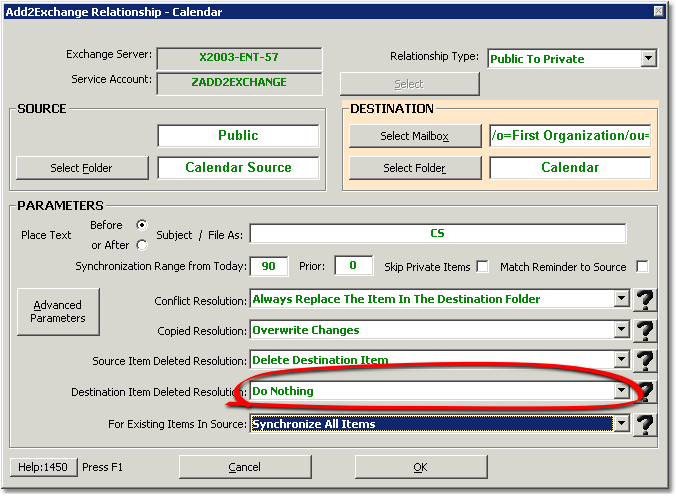Enable the Skip Private Items checkbox

tap(482, 267)
